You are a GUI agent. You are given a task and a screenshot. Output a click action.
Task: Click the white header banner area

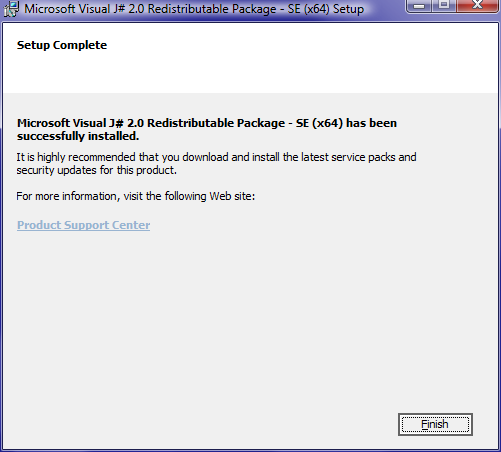[250, 58]
